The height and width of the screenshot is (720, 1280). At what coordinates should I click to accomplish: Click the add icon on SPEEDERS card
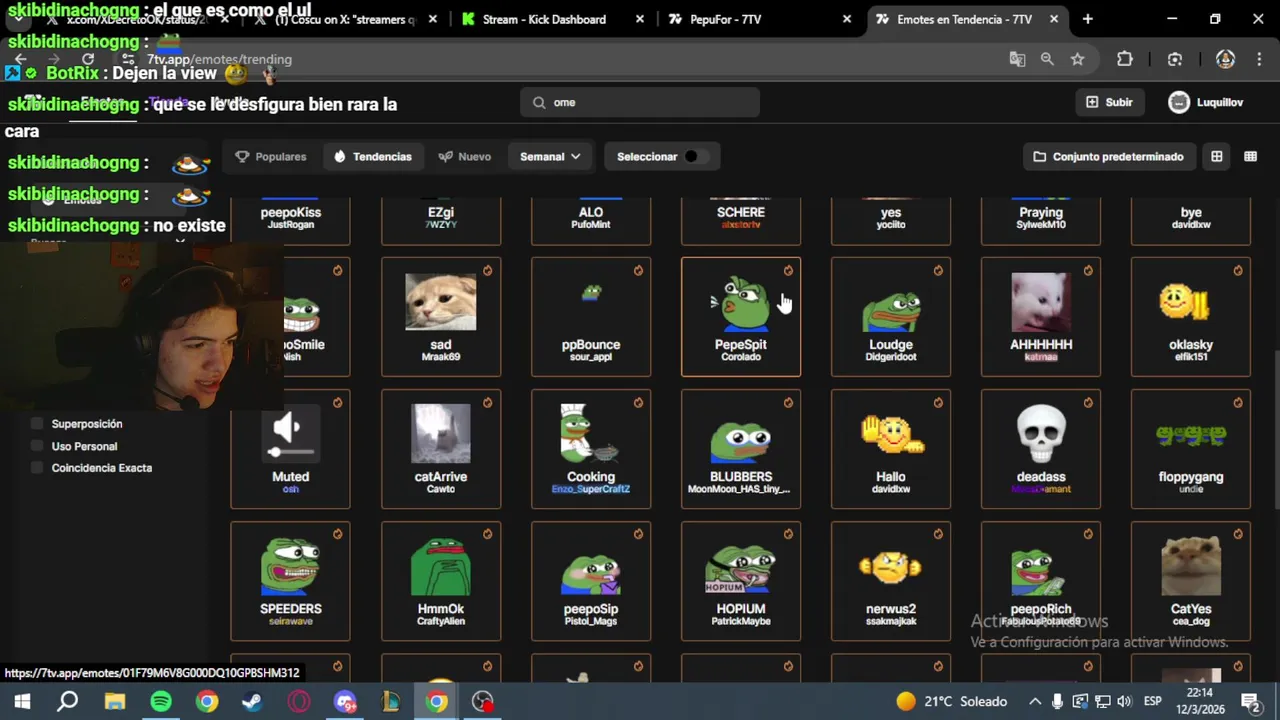(338, 534)
